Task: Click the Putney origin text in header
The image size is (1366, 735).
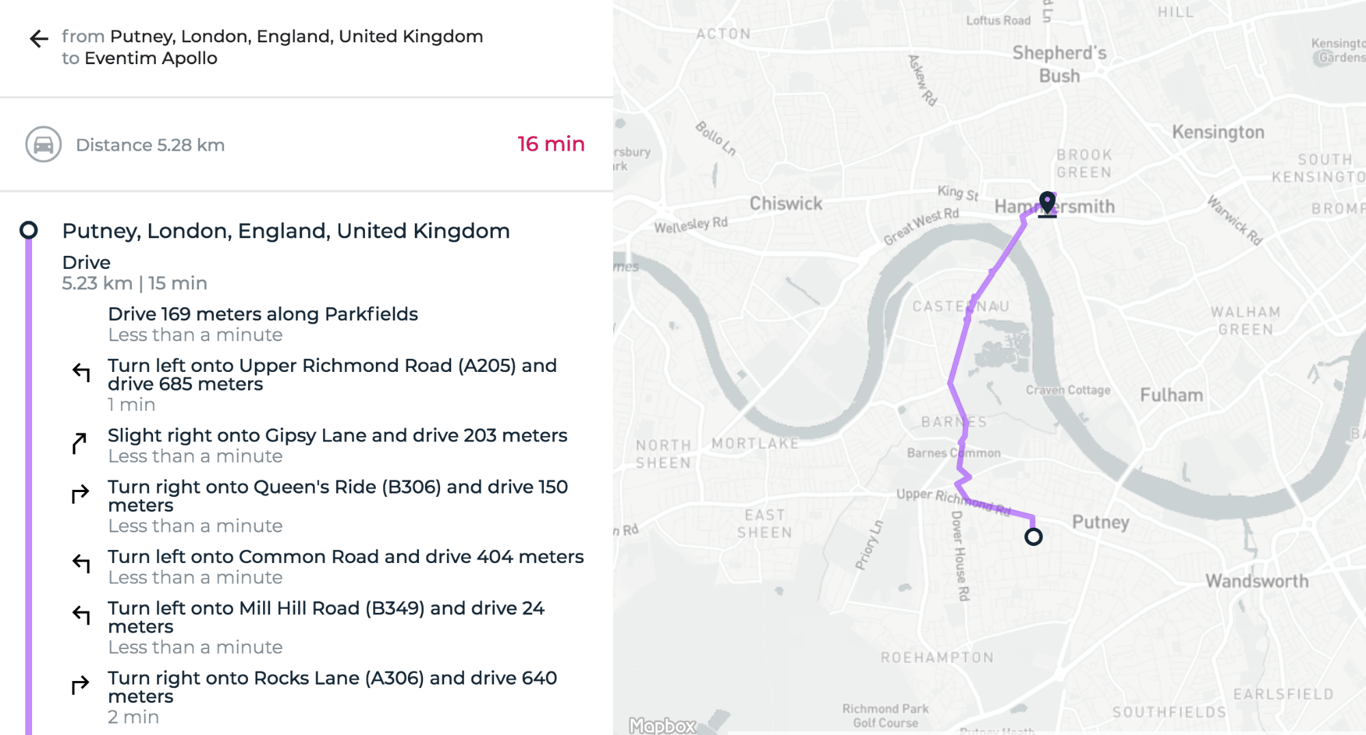Action: 296,36
